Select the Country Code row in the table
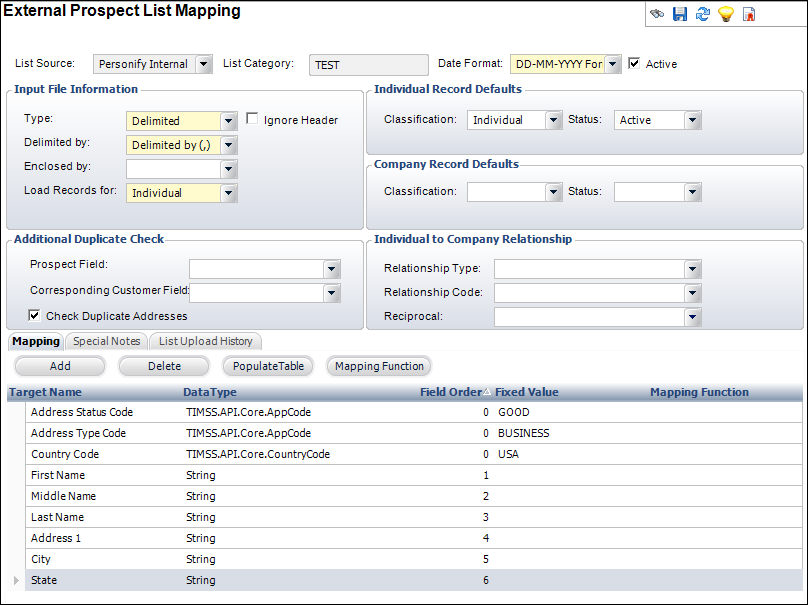The width and height of the screenshot is (808, 605). tap(65, 454)
